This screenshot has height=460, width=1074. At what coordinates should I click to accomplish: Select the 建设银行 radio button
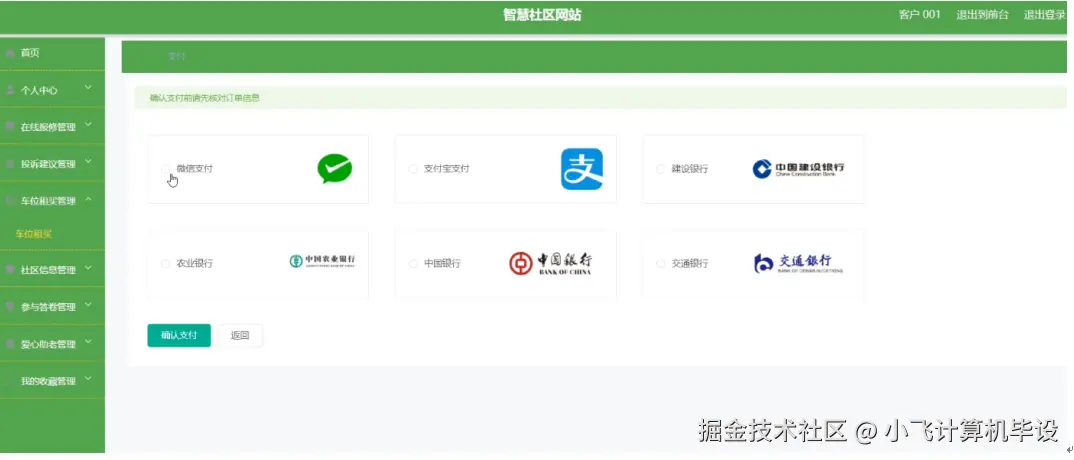pyautogui.click(x=660, y=168)
